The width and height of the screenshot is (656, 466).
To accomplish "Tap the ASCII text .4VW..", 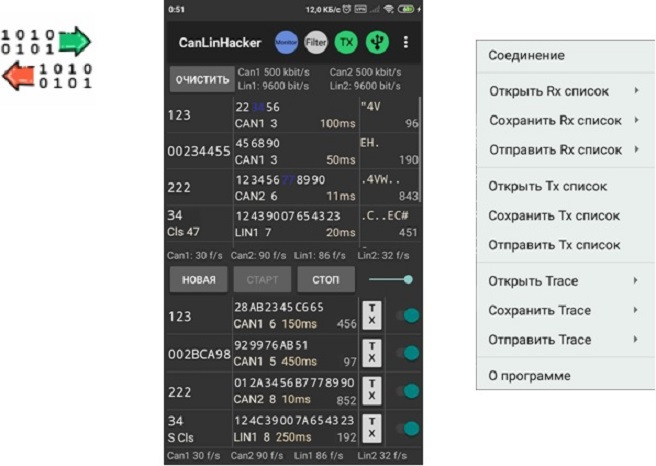I will pyautogui.click(x=380, y=180).
